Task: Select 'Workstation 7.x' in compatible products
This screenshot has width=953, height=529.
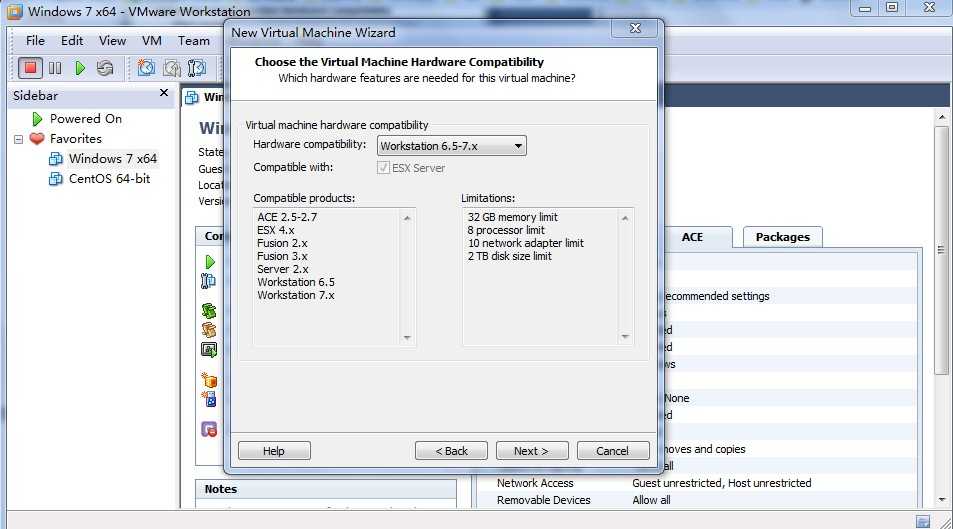Action: (295, 295)
